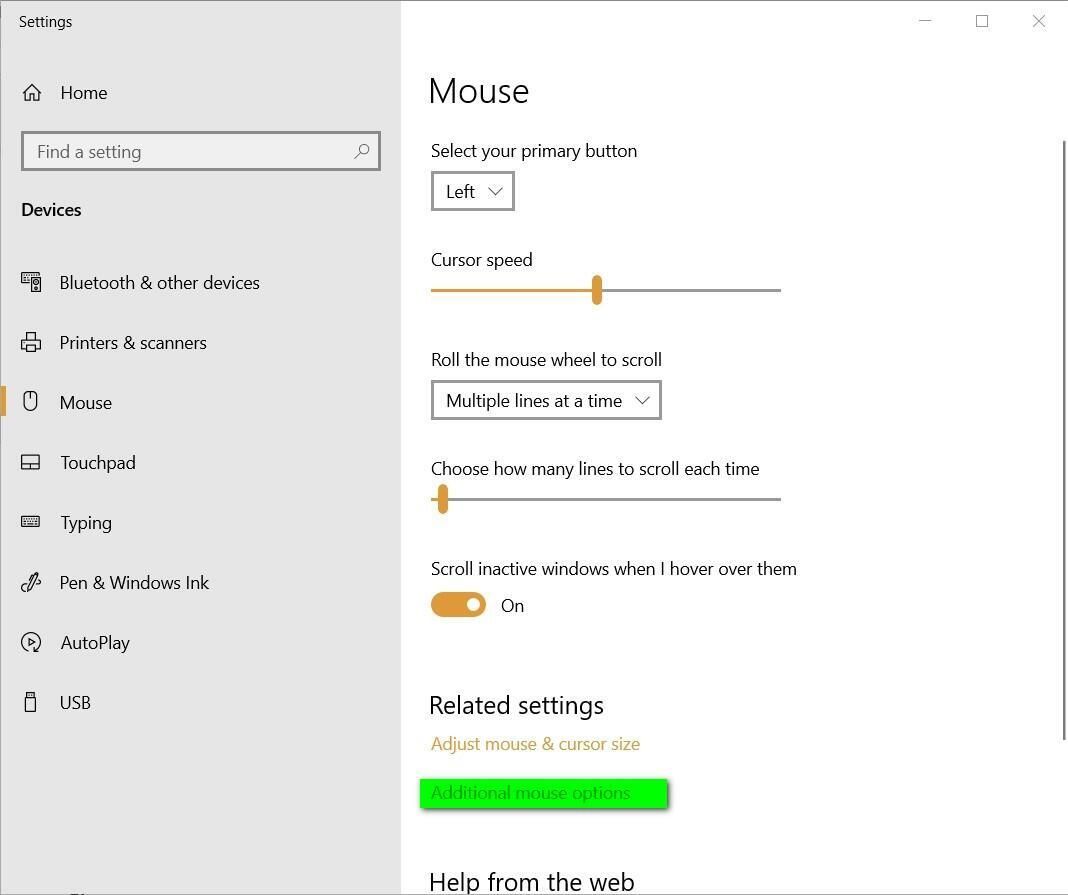1068x895 pixels.
Task: Click the Pen & Windows Ink icon
Action: (x=31, y=582)
